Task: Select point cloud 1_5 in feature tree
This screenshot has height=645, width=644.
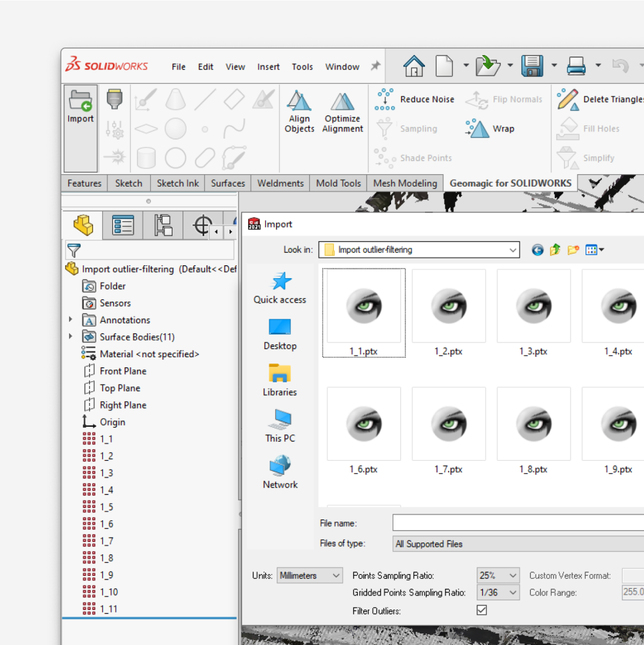Action: click(x=98, y=507)
